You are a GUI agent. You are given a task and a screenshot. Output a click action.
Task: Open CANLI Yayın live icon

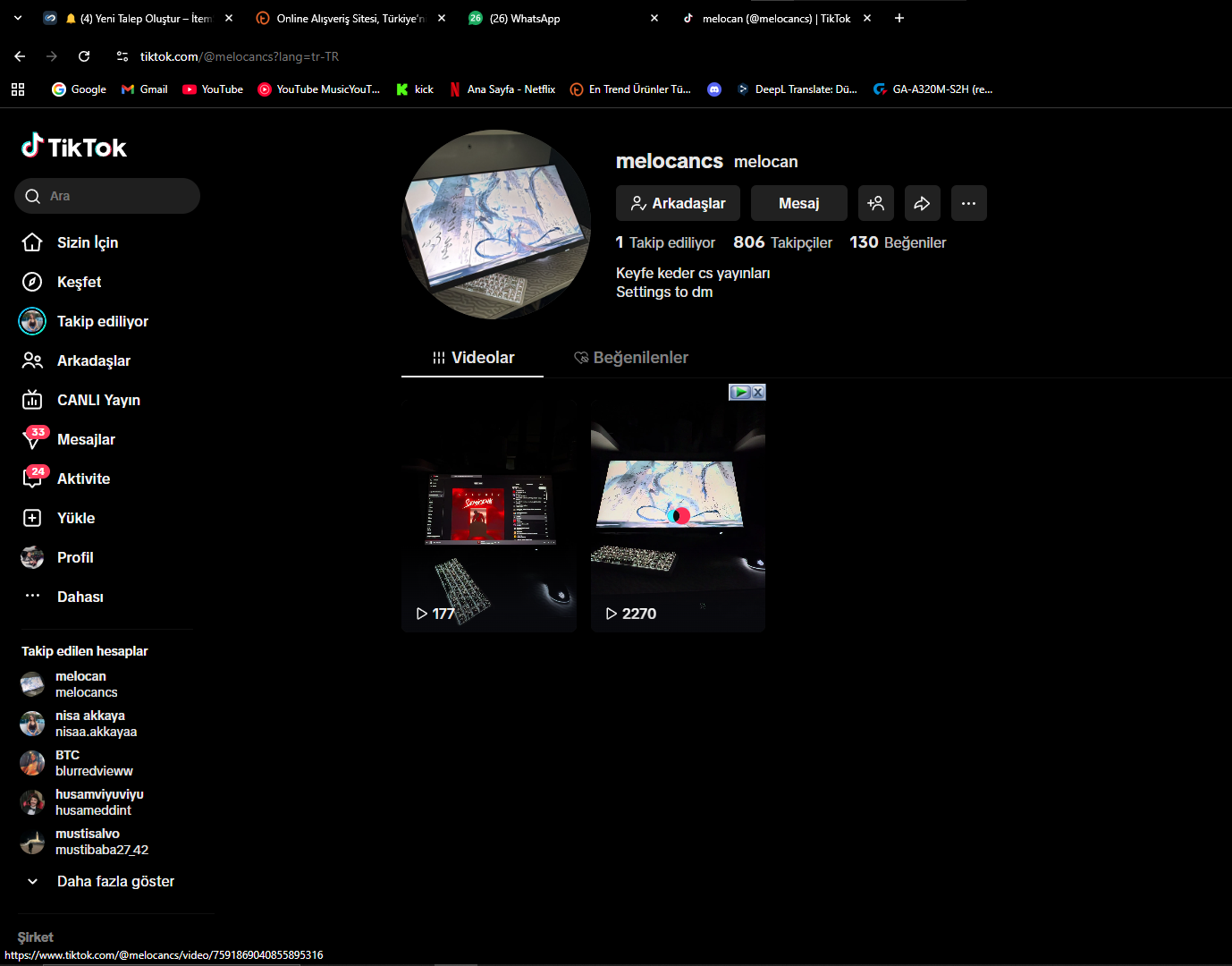[x=32, y=400]
